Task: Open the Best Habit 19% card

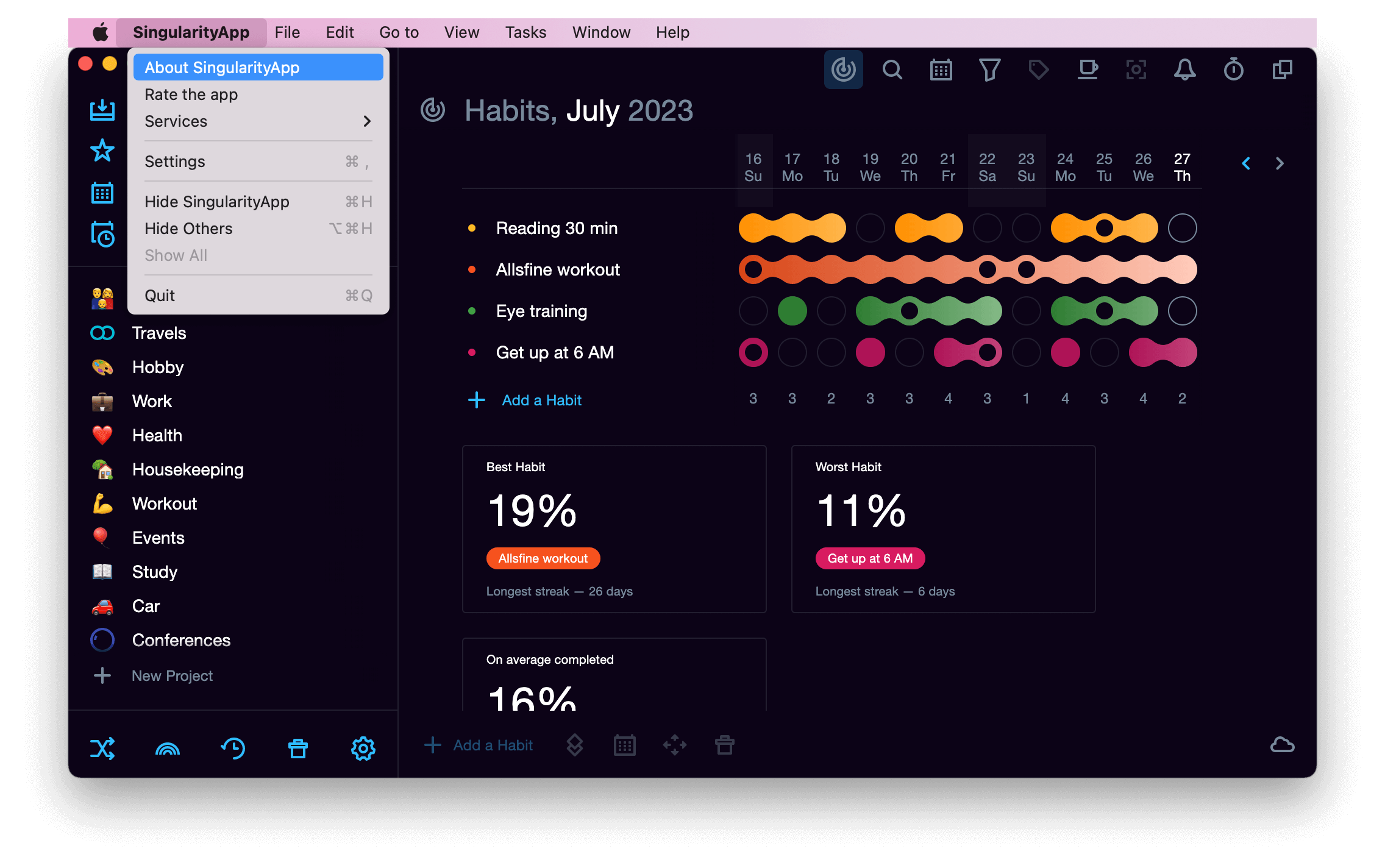Action: (614, 529)
